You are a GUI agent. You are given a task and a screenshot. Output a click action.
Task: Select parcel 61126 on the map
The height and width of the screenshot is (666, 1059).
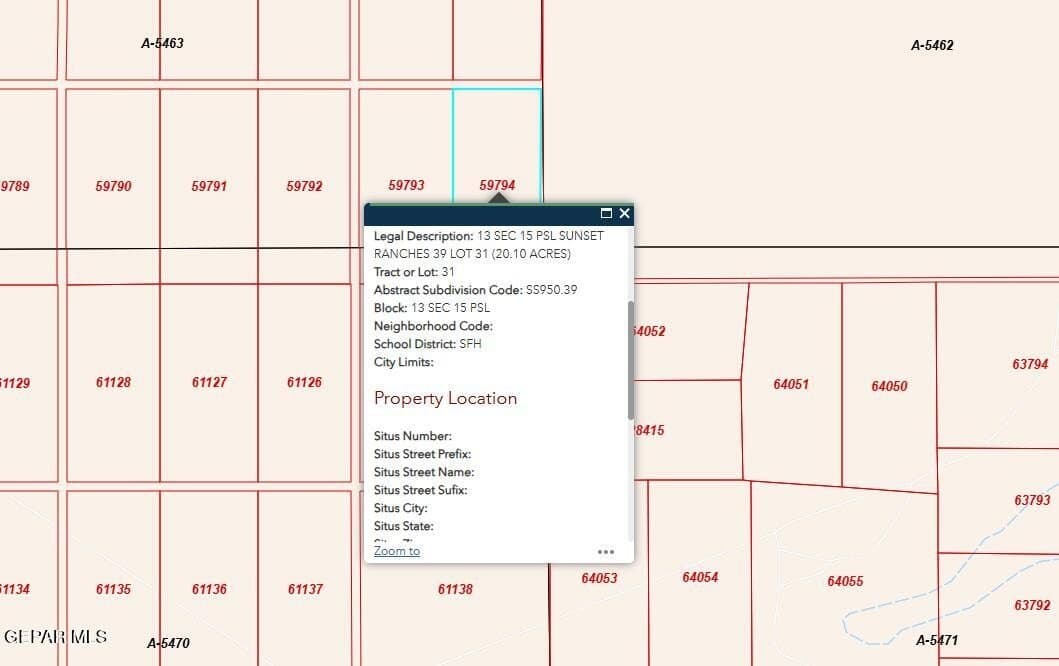pyautogui.click(x=304, y=382)
